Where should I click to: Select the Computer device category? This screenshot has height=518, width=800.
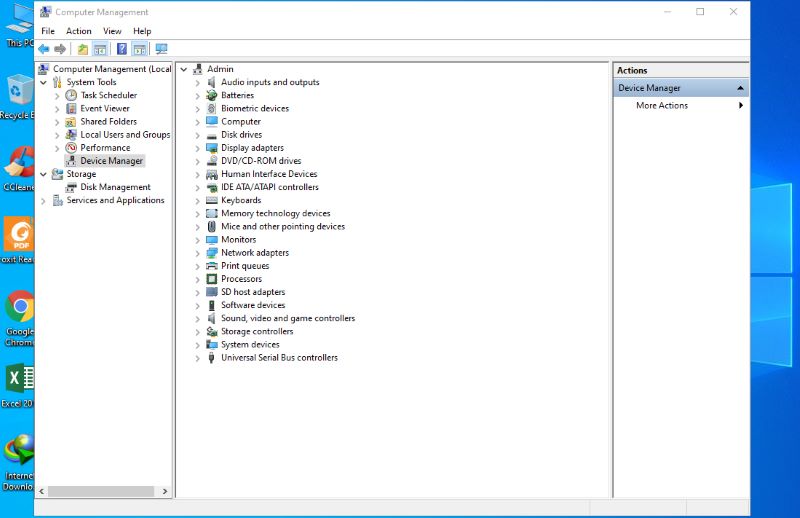tap(241, 121)
